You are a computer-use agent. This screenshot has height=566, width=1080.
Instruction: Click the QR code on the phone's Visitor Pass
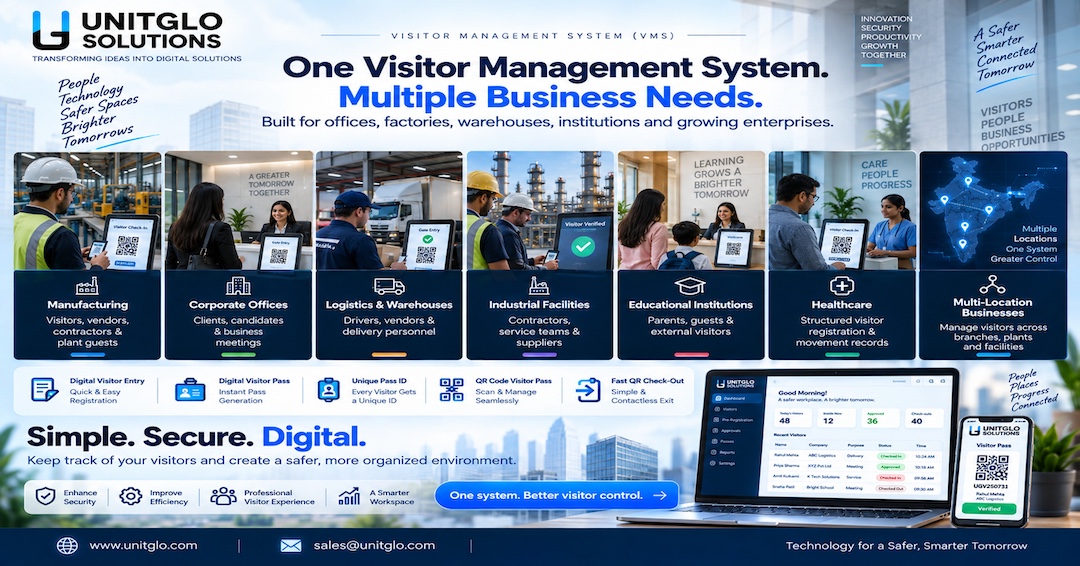click(x=992, y=468)
